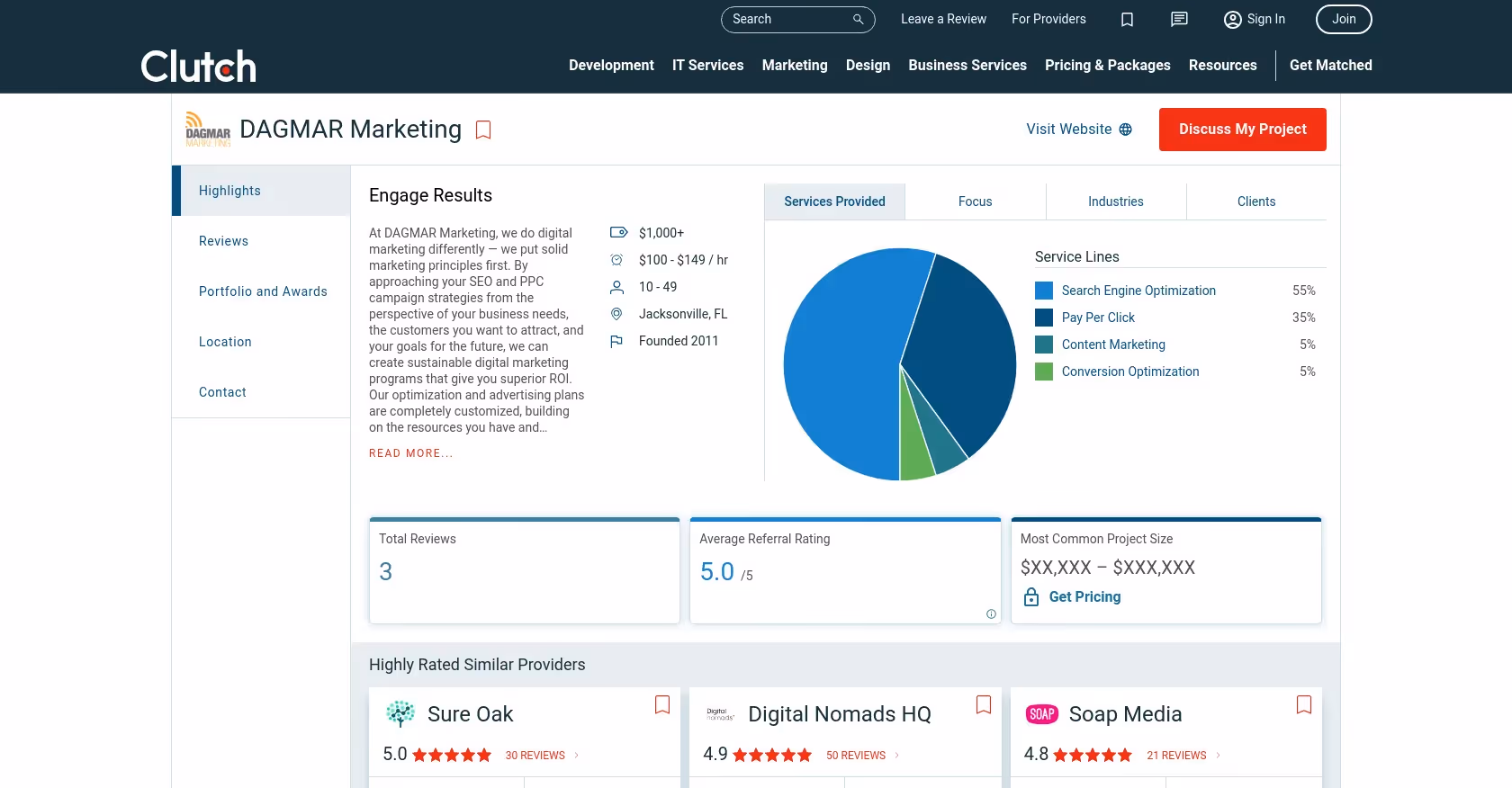Open the Marketing menu
Viewport: 1512px width, 788px height.
coord(795,66)
